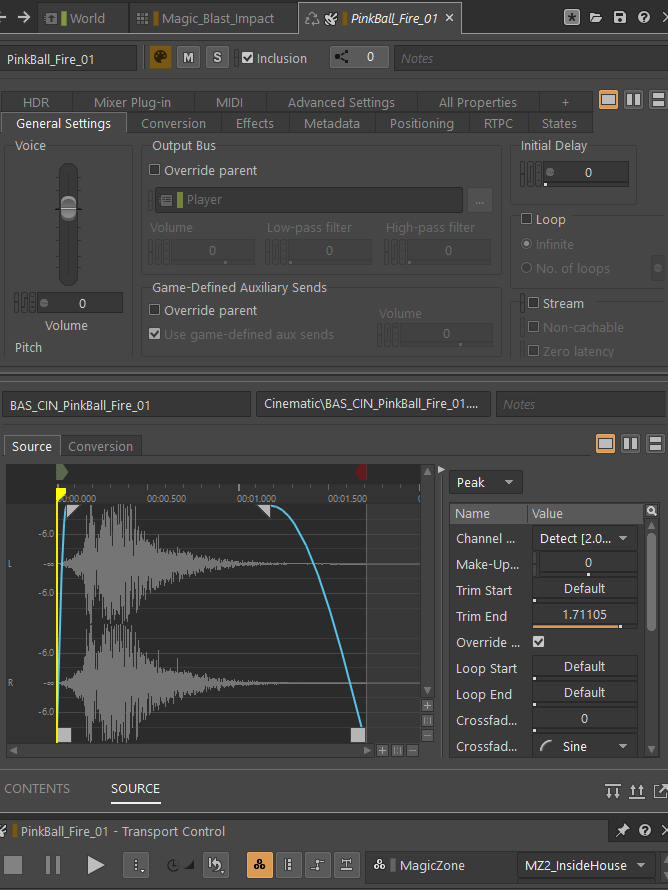Open the color palette icon
Screen dimensions: 668x890
click(160, 57)
